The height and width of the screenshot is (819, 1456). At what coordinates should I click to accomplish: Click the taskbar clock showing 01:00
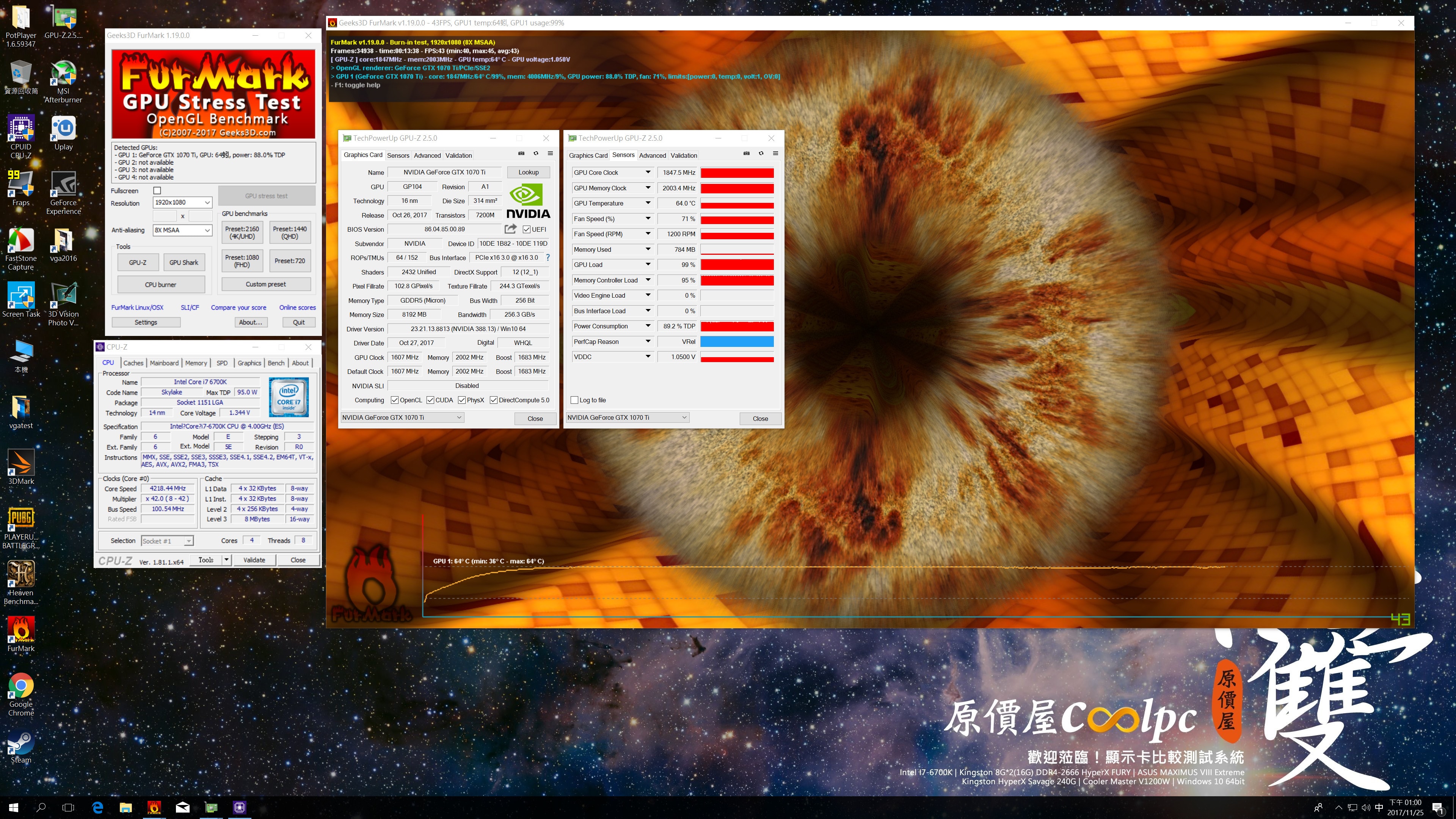1405,807
